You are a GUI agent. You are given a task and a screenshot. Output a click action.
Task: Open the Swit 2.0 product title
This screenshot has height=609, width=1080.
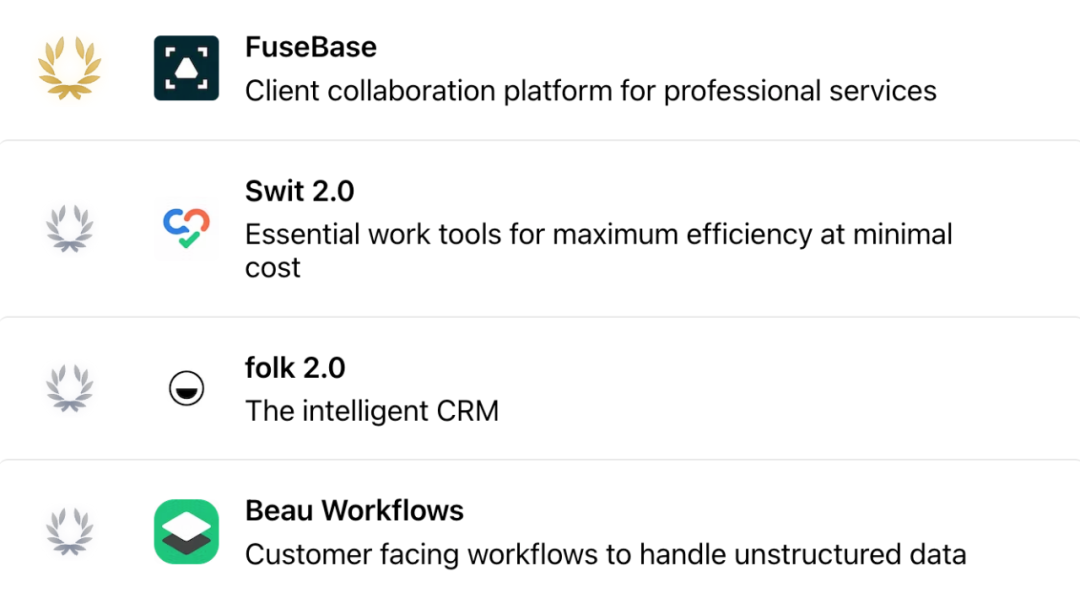click(x=300, y=191)
